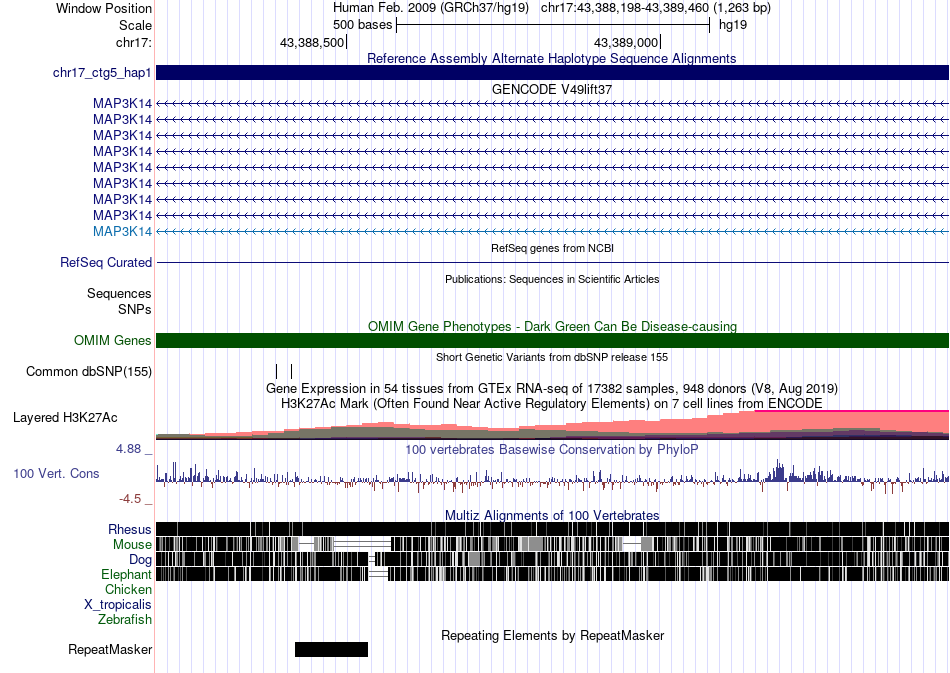Open the OMIM Gene Phenotypes track title
This screenshot has height=673, width=950.
pyautogui.click(x=552, y=327)
